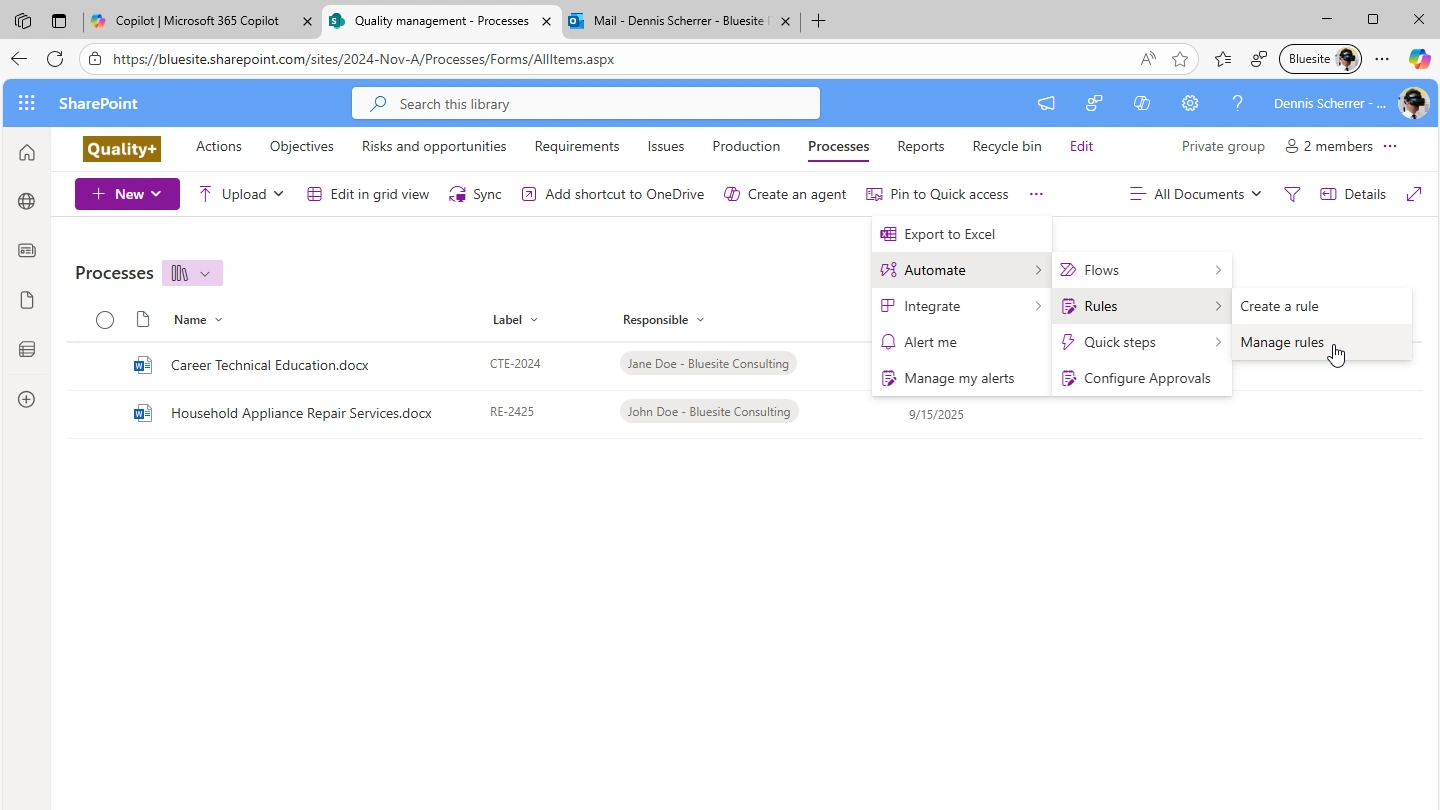The height and width of the screenshot is (810, 1440).
Task: Expand the Flows submenu
Action: click(x=1142, y=270)
